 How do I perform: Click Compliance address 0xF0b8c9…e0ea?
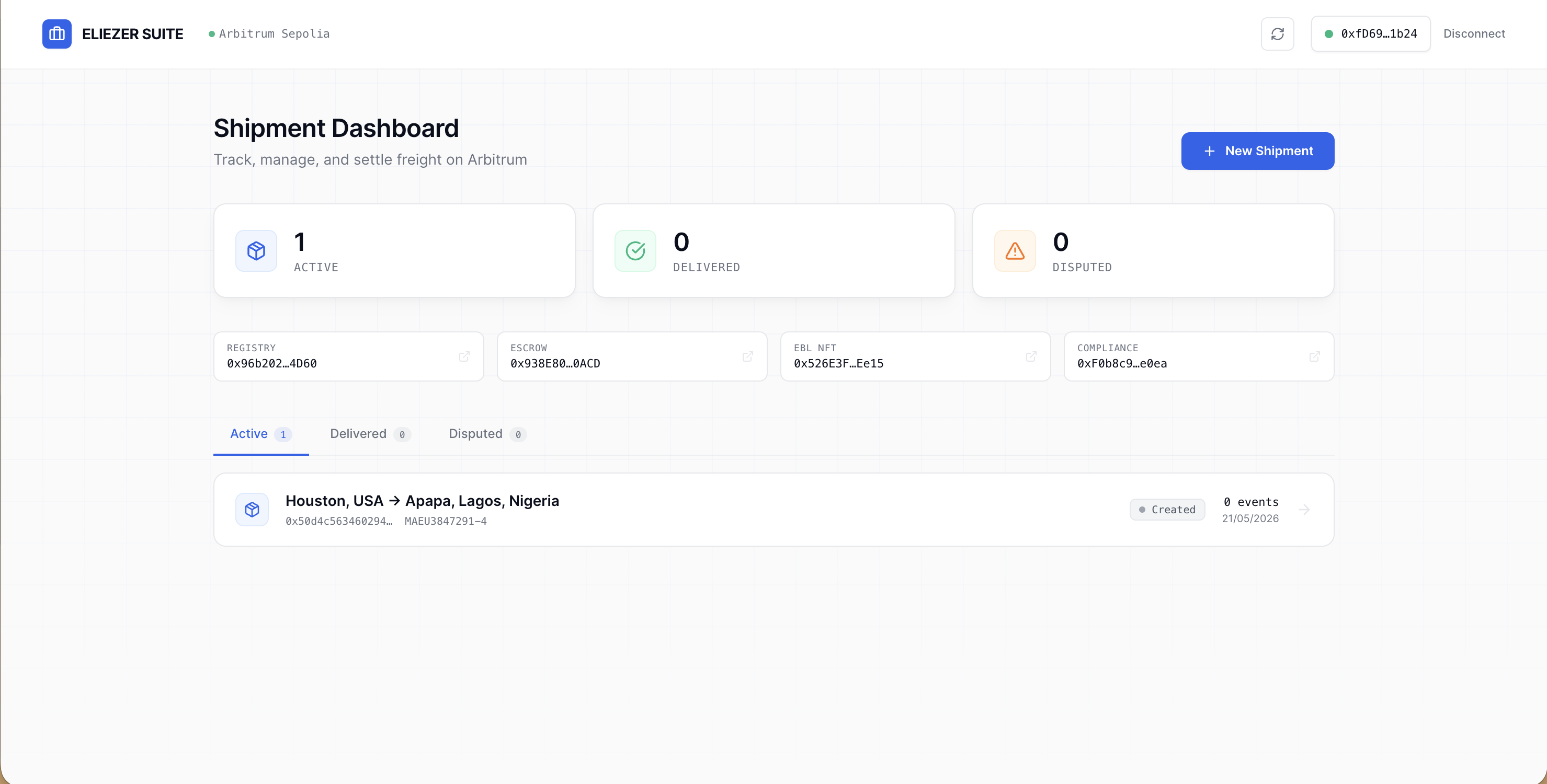(1122, 363)
